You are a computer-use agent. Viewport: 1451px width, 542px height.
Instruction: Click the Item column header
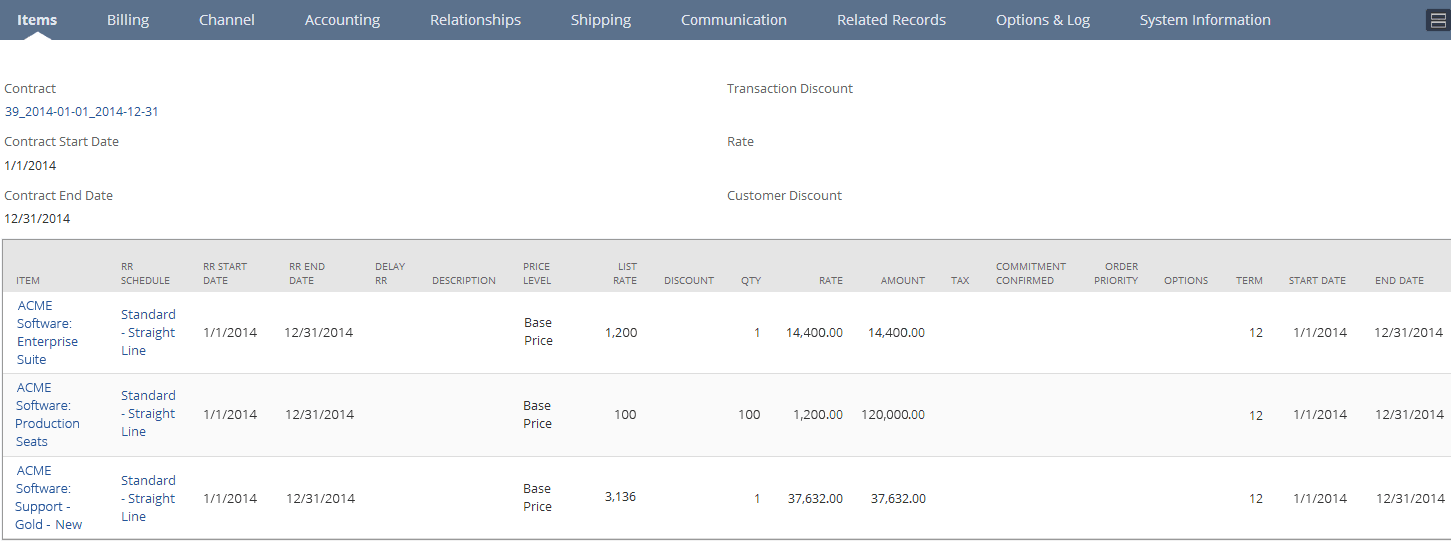pos(28,281)
